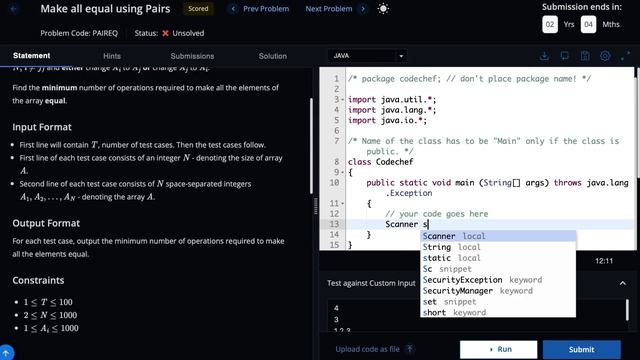This screenshot has width=640, height=360.
Task: Click the '02' years countdown box
Action: pyautogui.click(x=550, y=24)
